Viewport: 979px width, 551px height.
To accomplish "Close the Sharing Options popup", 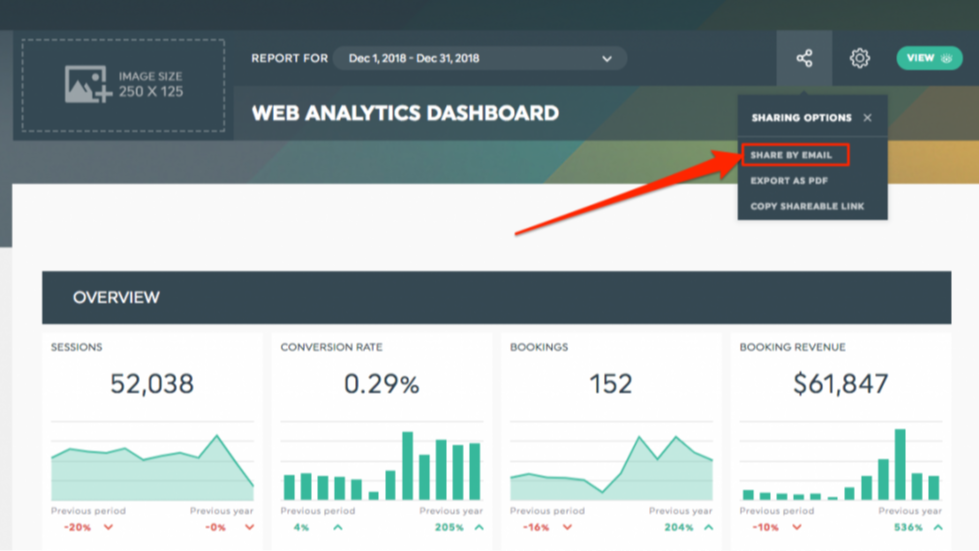I will (867, 118).
